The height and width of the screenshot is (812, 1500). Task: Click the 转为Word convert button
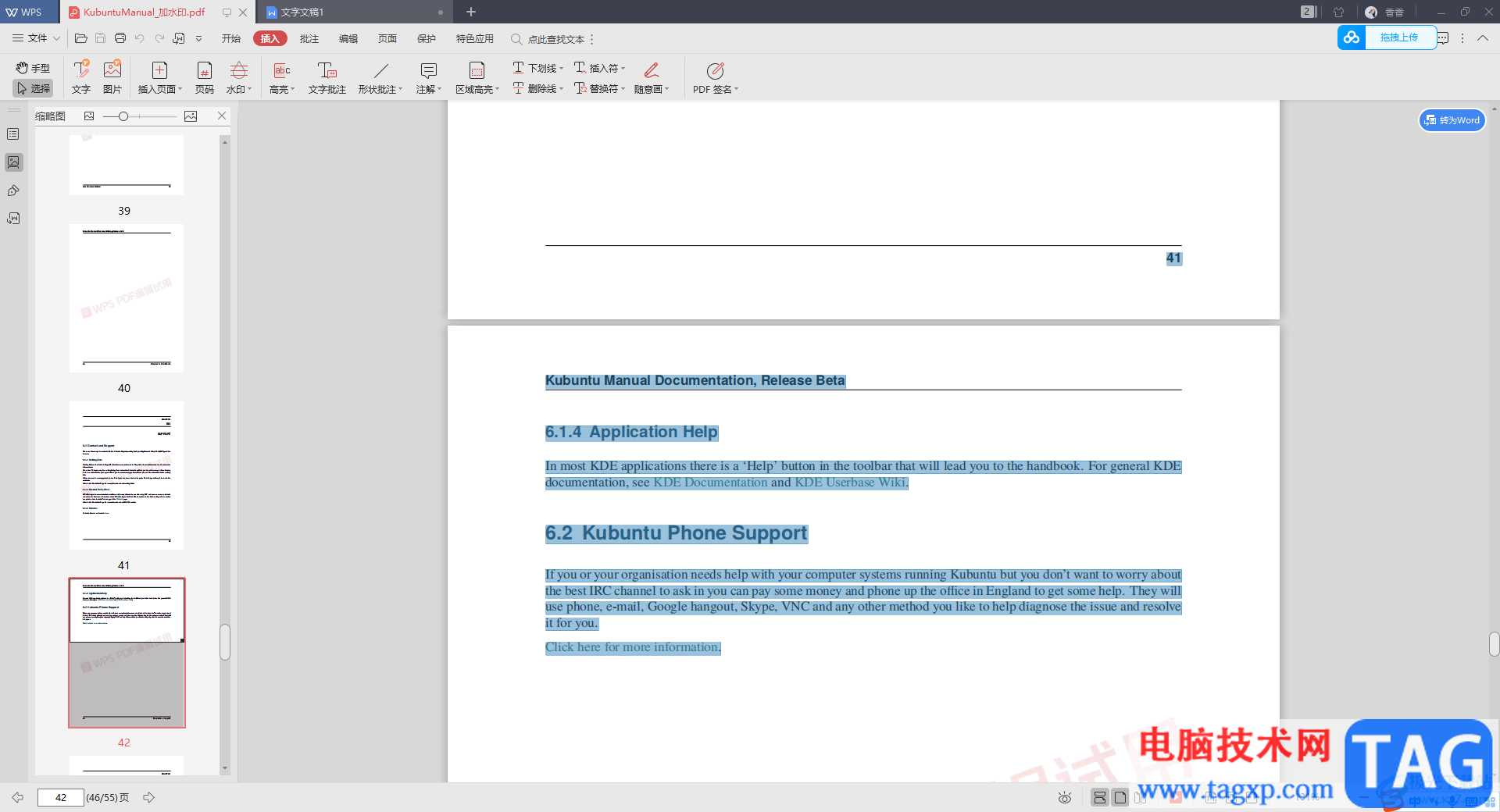click(1452, 120)
